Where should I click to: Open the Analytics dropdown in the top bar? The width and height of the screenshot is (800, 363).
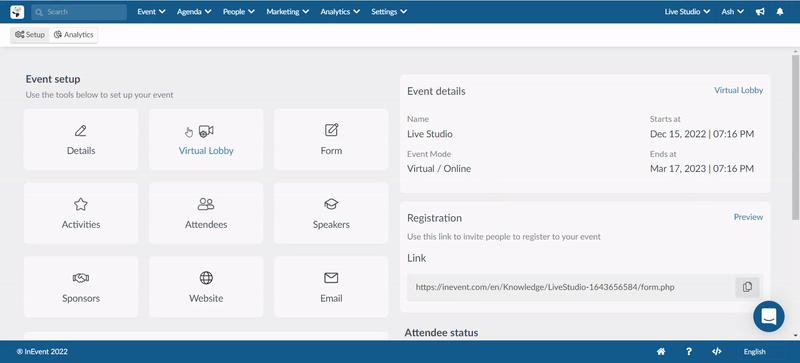coord(340,12)
